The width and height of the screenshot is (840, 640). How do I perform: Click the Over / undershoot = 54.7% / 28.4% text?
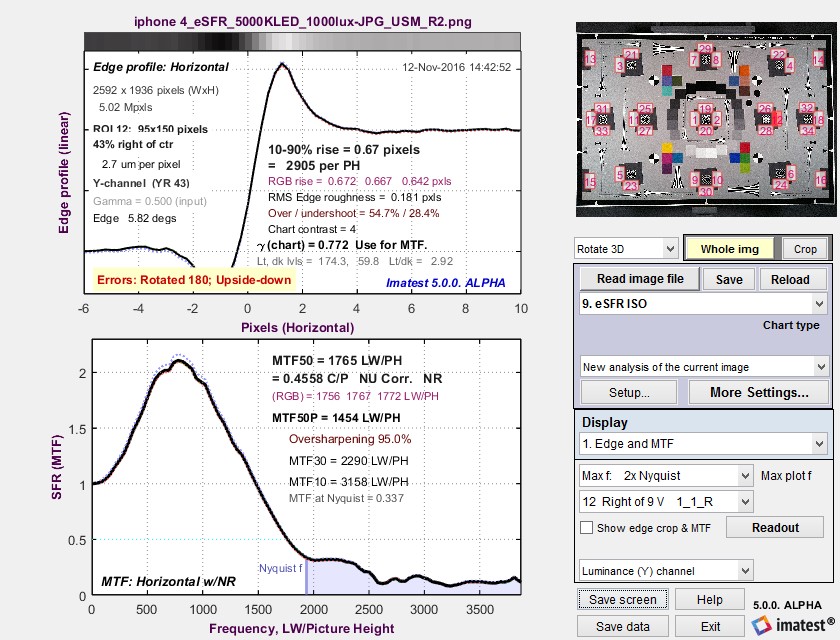pos(354,213)
